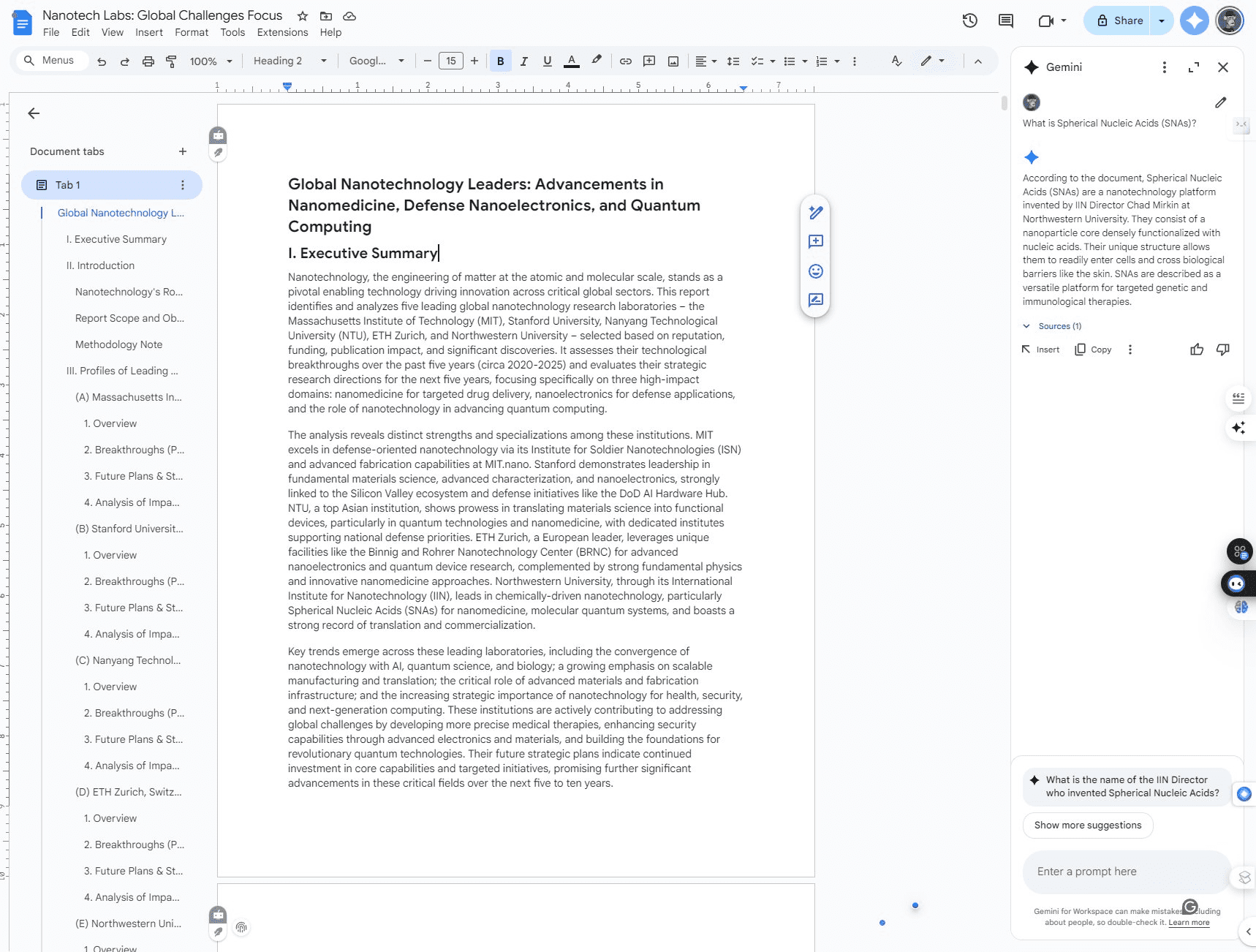Click the Share button

[x=1118, y=20]
